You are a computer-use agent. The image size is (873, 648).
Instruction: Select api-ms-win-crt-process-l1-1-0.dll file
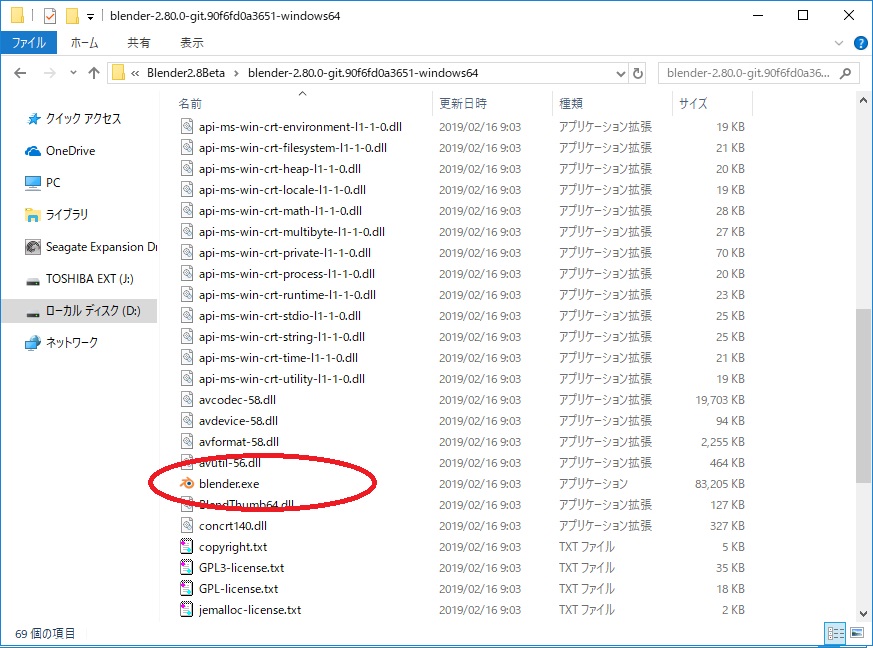287,274
